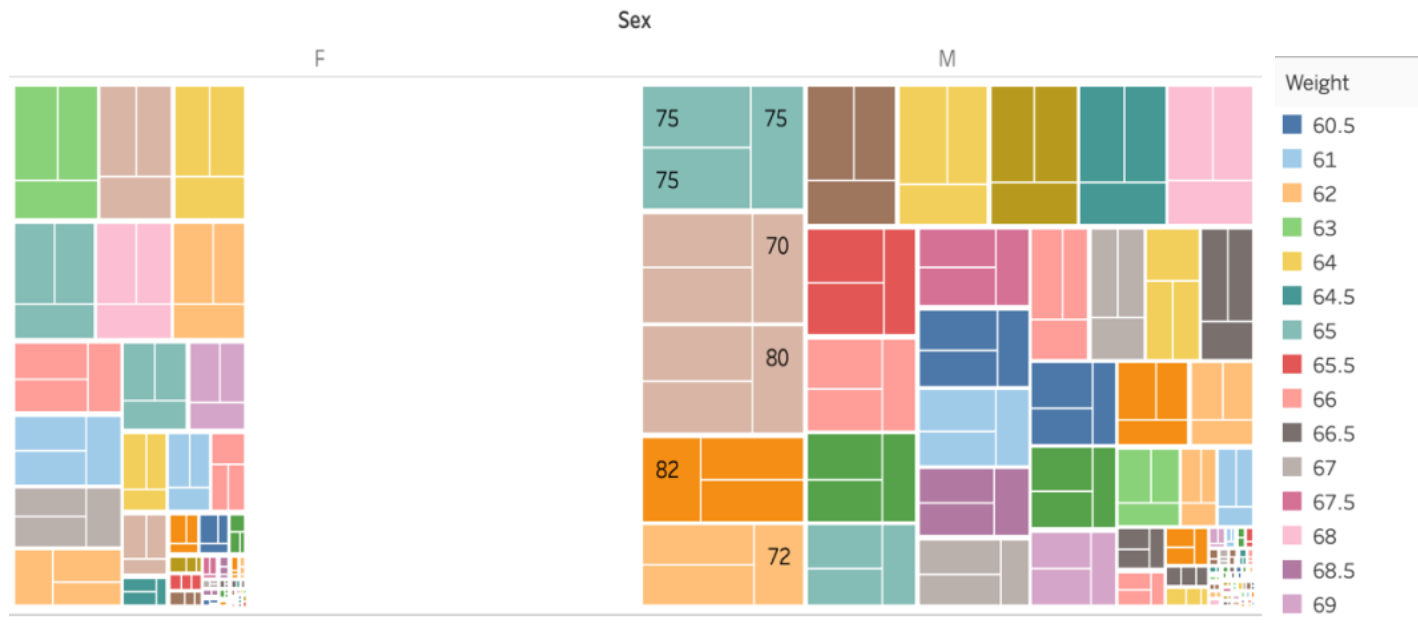
Task: Highlight the 62 legend label text
Action: pyautogui.click(x=1324, y=194)
